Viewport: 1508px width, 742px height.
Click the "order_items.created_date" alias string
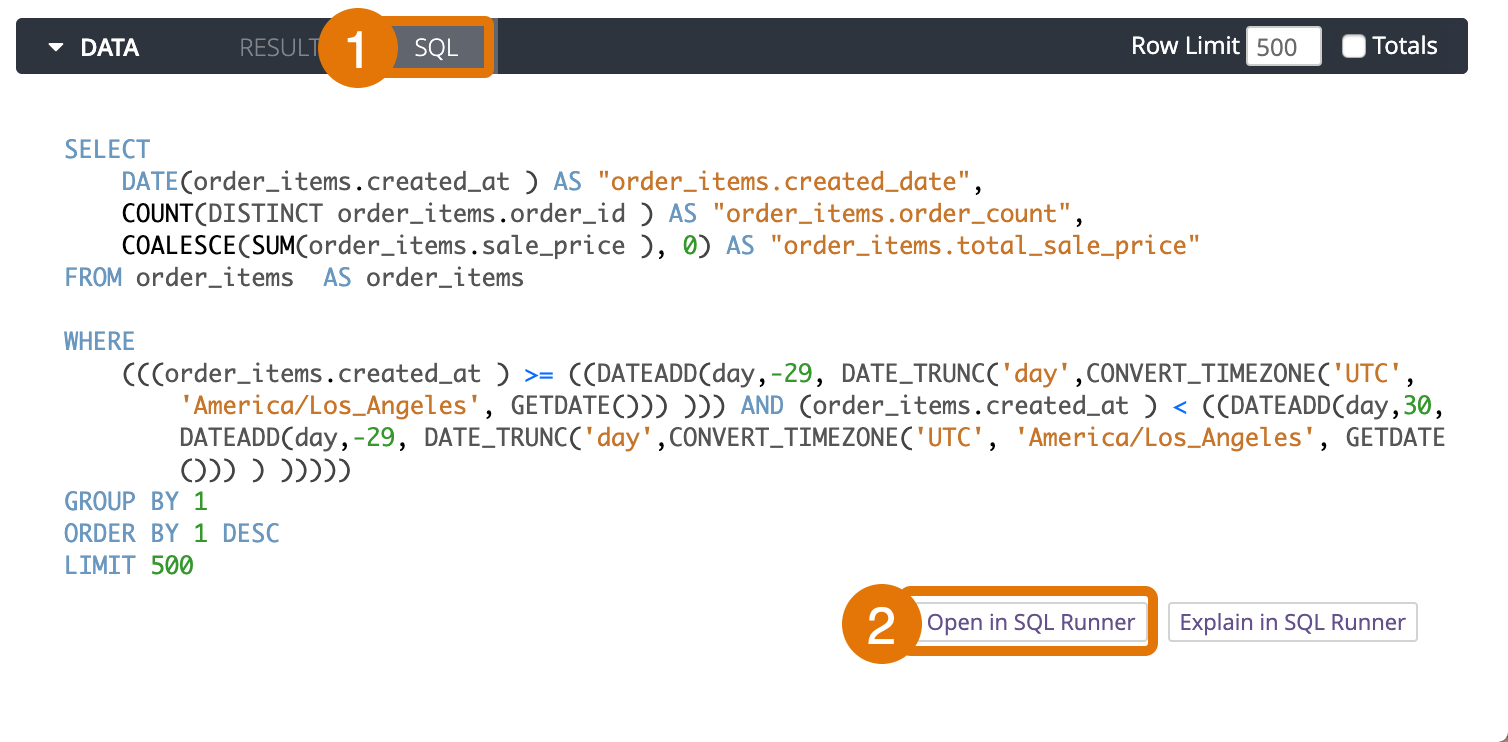click(x=783, y=182)
